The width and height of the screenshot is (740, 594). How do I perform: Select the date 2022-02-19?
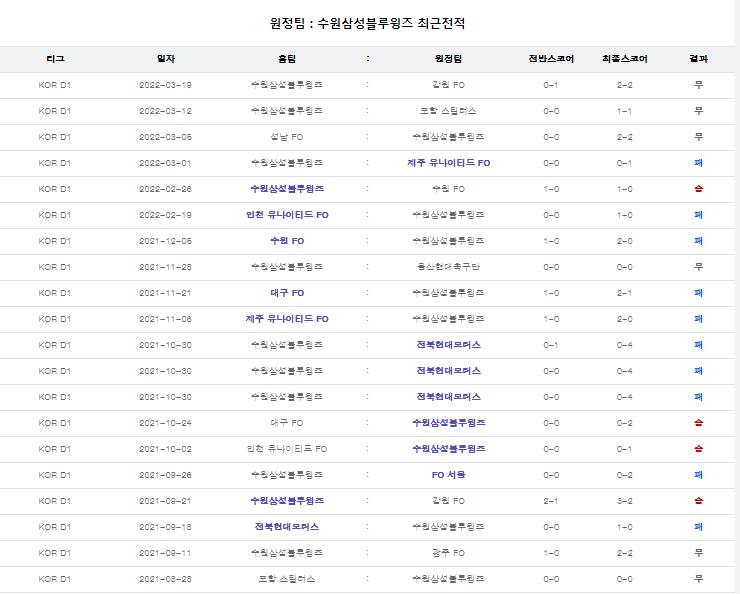[165, 215]
